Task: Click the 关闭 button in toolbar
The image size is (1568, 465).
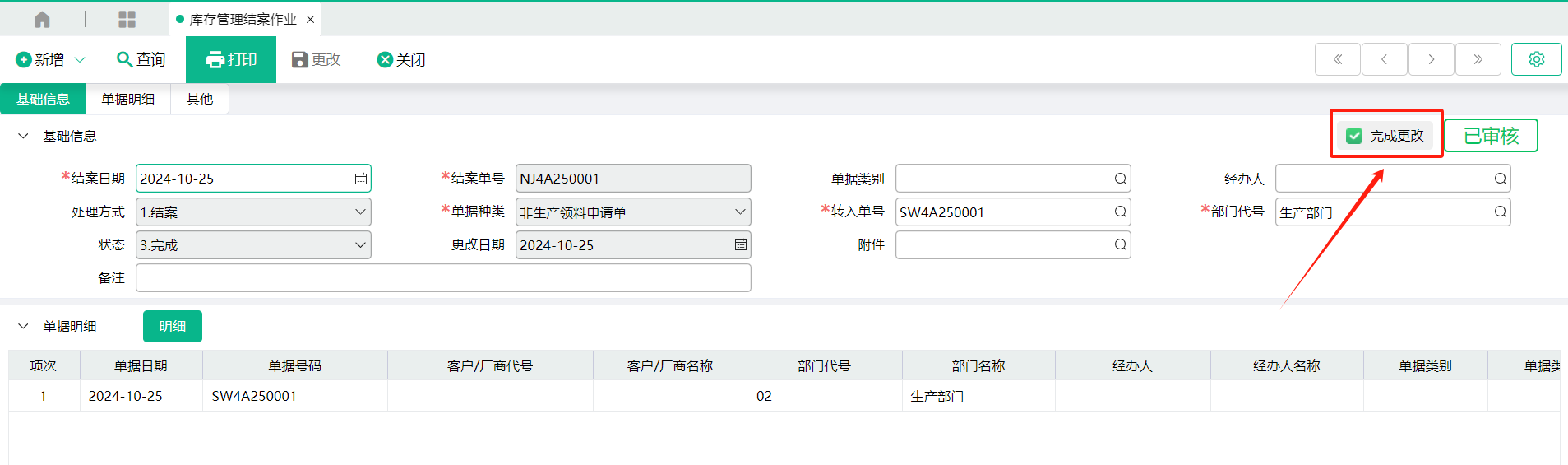Action: click(401, 59)
